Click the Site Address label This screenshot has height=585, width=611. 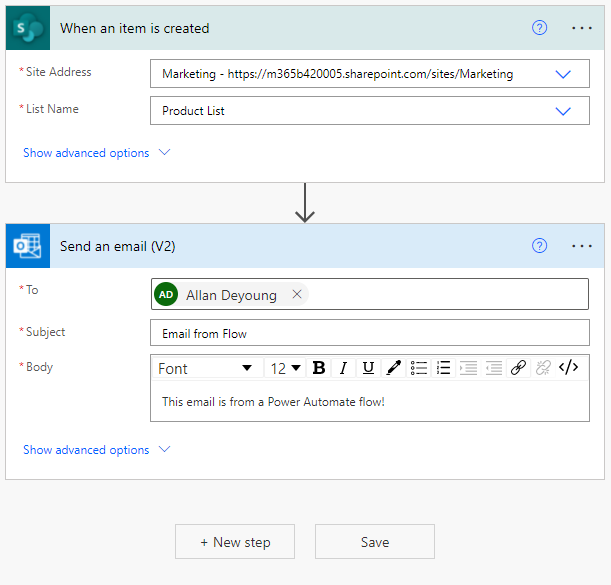click(58, 72)
